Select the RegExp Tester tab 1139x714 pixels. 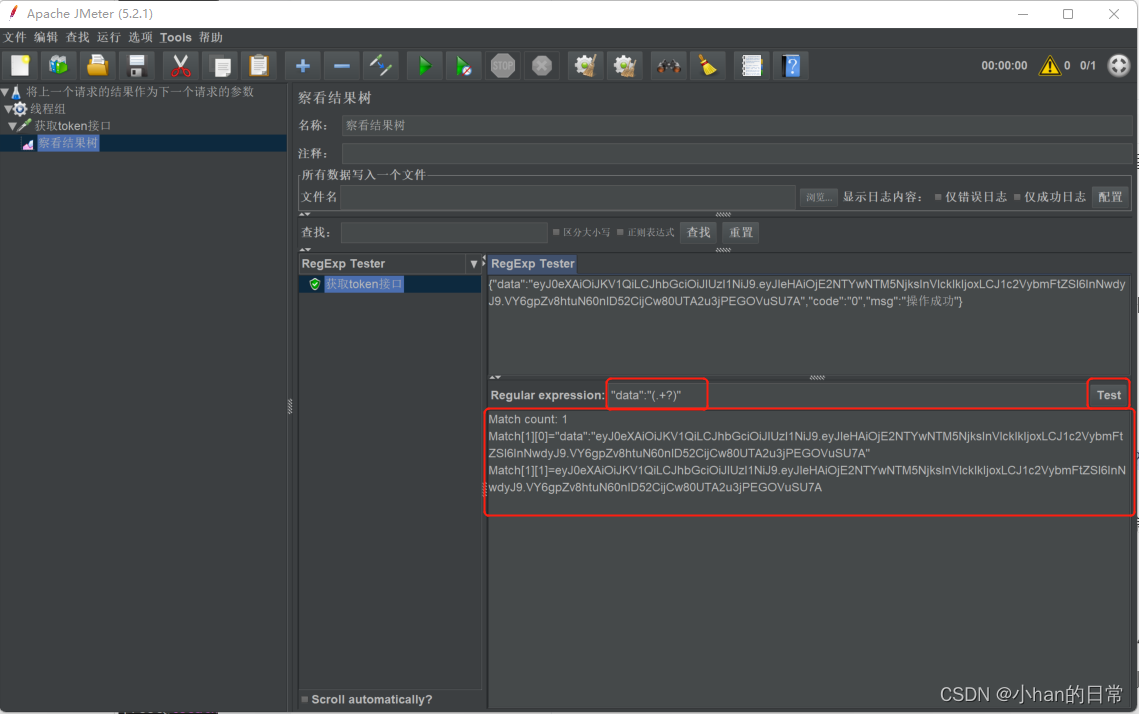tap(532, 264)
